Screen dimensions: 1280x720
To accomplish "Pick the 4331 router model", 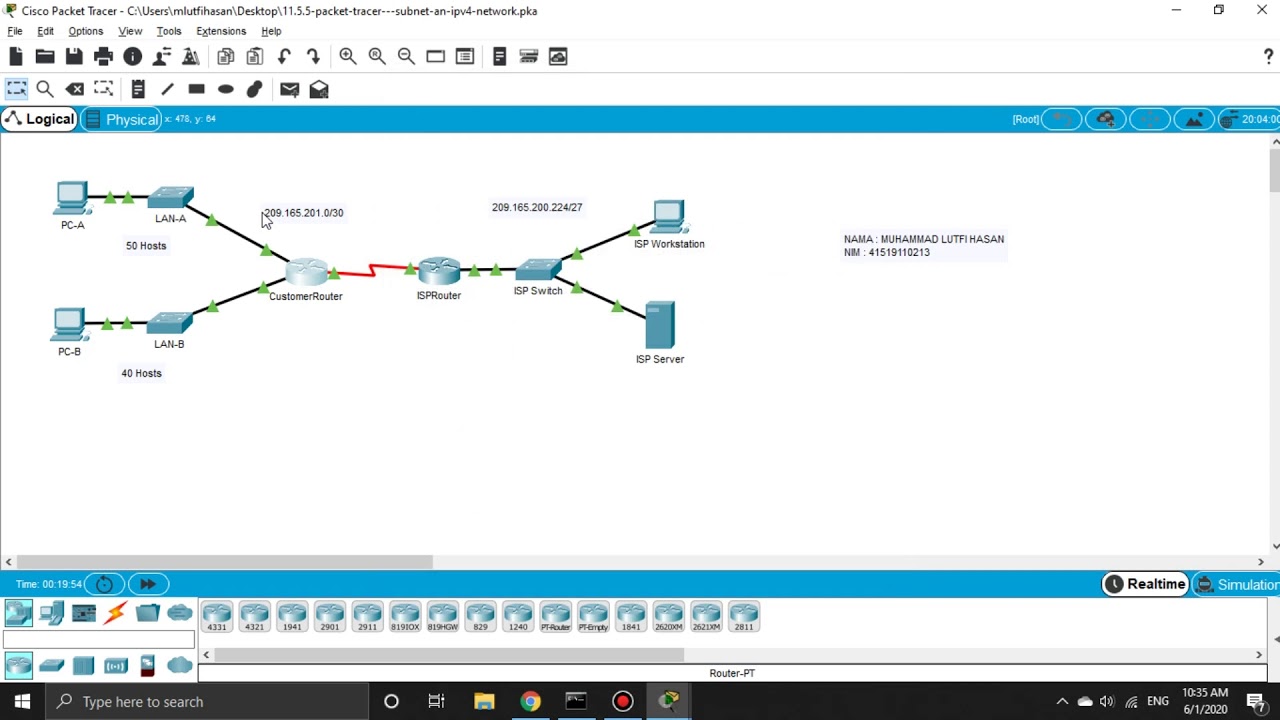I will click(x=217, y=616).
